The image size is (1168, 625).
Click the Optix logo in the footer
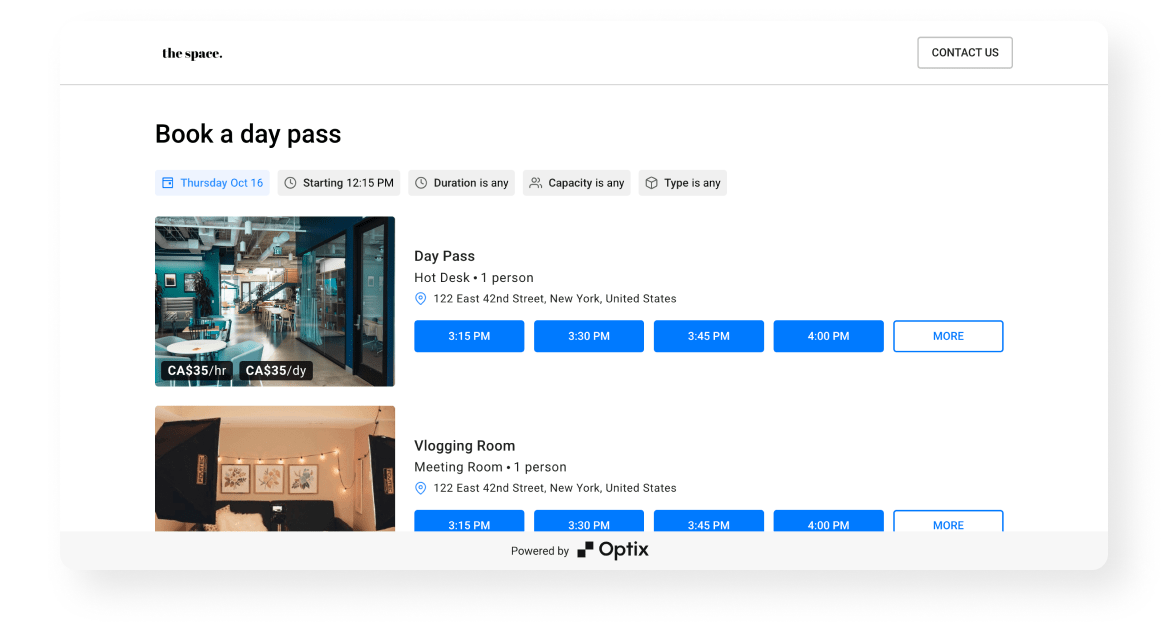coord(613,550)
